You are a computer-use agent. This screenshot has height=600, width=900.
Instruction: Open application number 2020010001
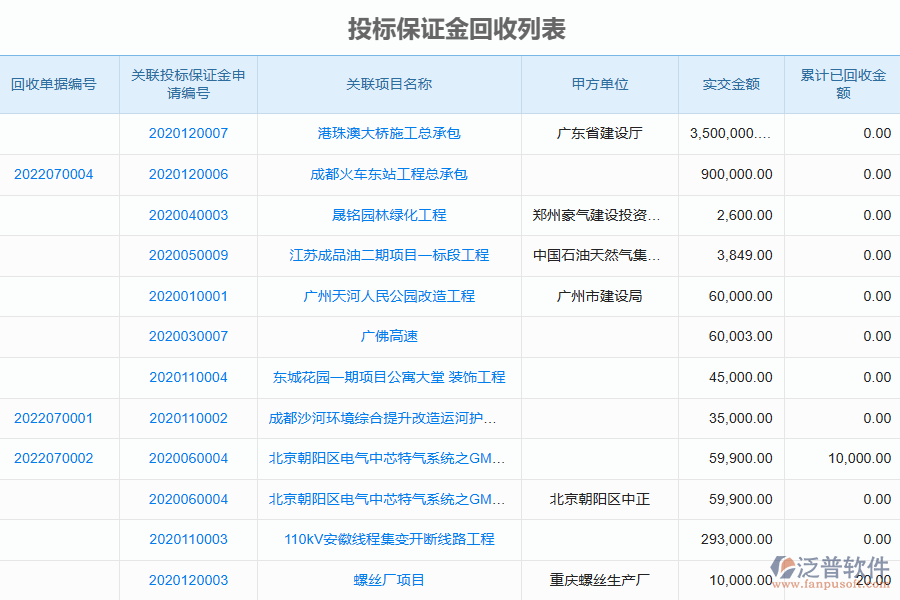pyautogui.click(x=188, y=296)
